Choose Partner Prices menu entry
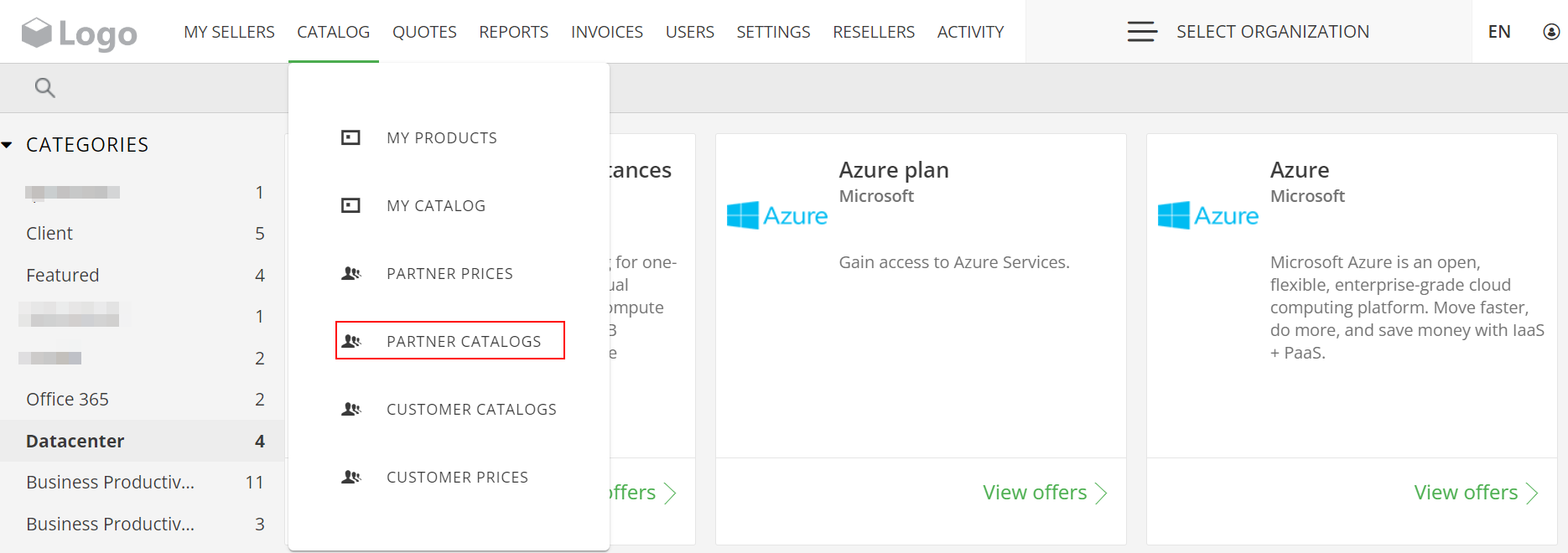 click(449, 273)
